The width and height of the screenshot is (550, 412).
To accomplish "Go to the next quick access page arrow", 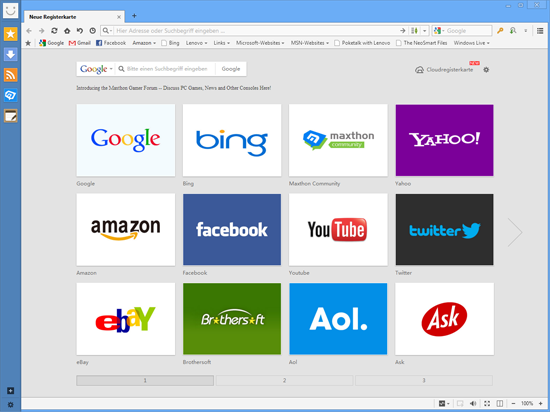I will (515, 232).
